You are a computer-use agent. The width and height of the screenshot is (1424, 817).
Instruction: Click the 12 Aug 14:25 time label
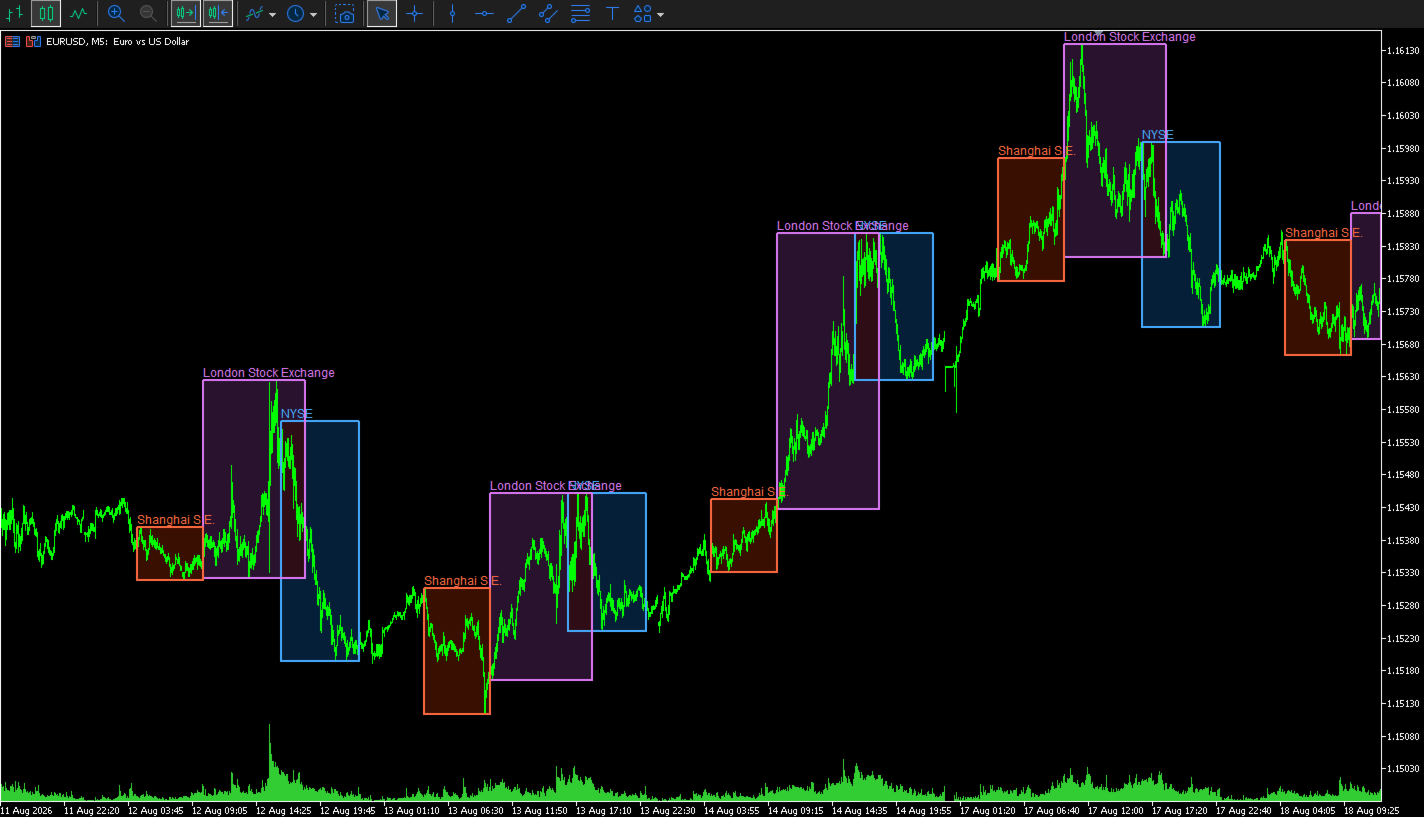(x=283, y=810)
